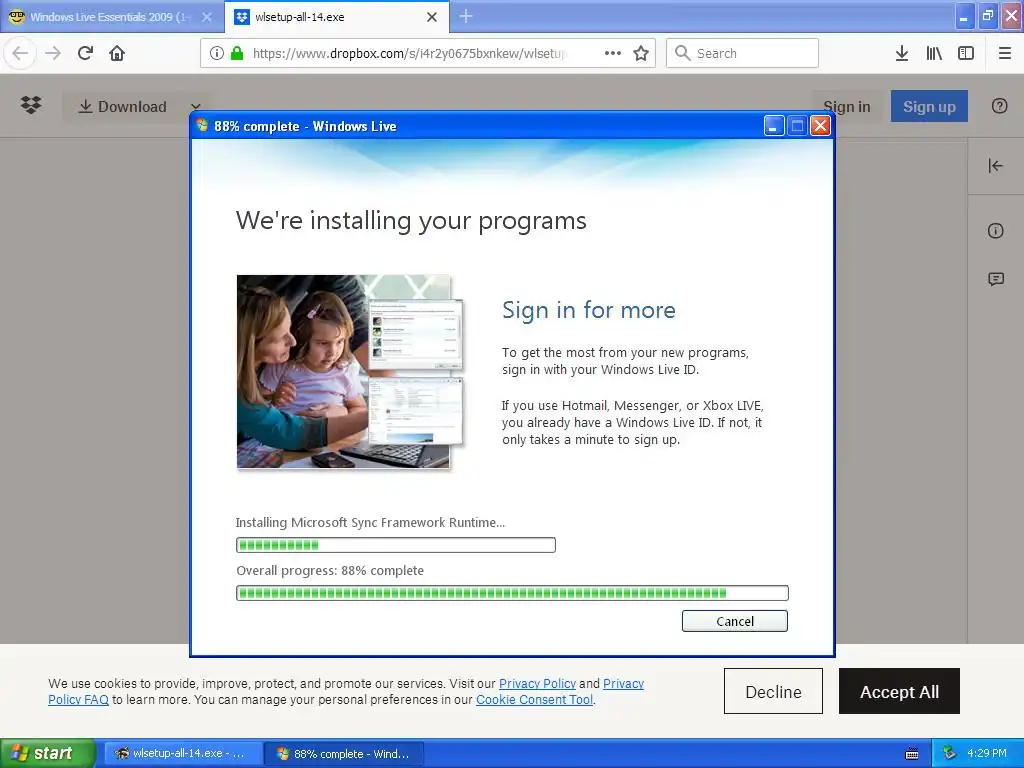Click 'Installing Microsoft Sync Framework Runtime...' text
Viewport: 1024px width, 768px height.
pos(370,522)
